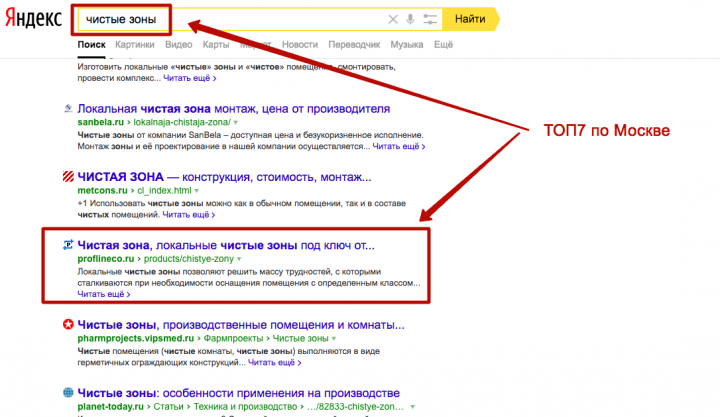Expand dropdown arrow beside sanbela.ru URL
The height and width of the screenshot is (417, 720).
point(236,123)
